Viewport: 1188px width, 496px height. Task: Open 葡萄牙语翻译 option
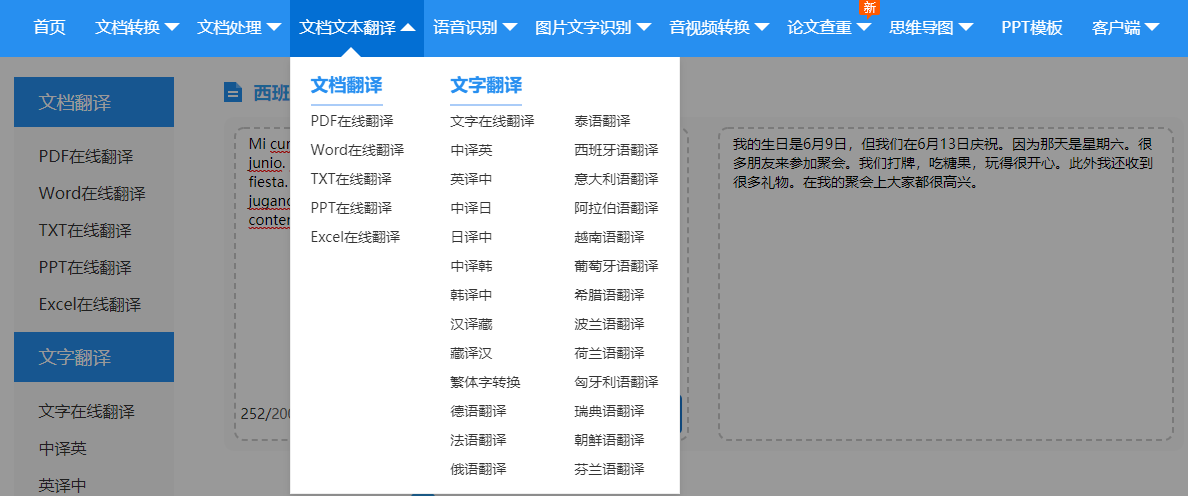pos(617,266)
